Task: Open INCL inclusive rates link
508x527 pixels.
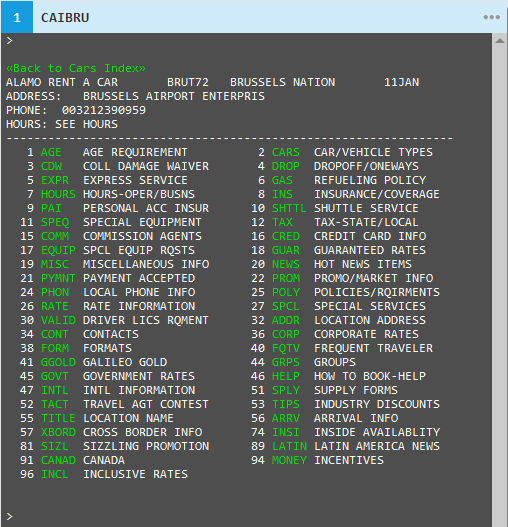Action: tap(55, 474)
